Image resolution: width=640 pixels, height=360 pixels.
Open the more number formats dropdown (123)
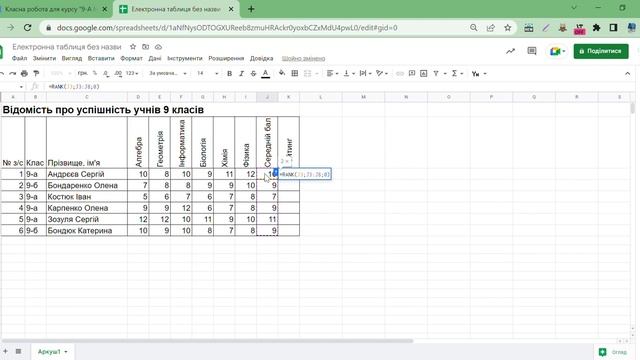132,73
